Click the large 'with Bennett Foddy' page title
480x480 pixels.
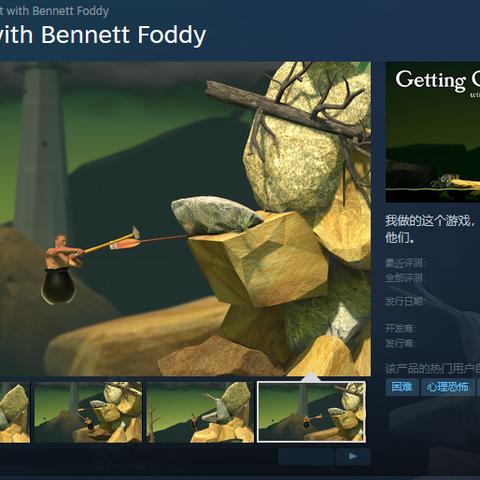[x=103, y=35]
